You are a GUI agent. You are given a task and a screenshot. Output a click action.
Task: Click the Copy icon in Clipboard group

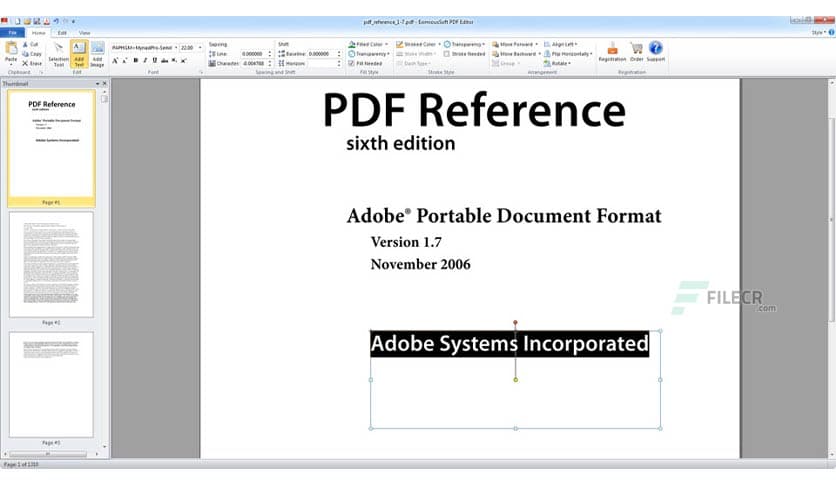coord(25,54)
